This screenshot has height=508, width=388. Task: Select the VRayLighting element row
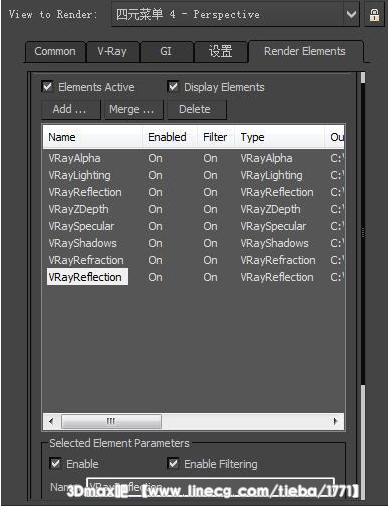click(x=193, y=175)
